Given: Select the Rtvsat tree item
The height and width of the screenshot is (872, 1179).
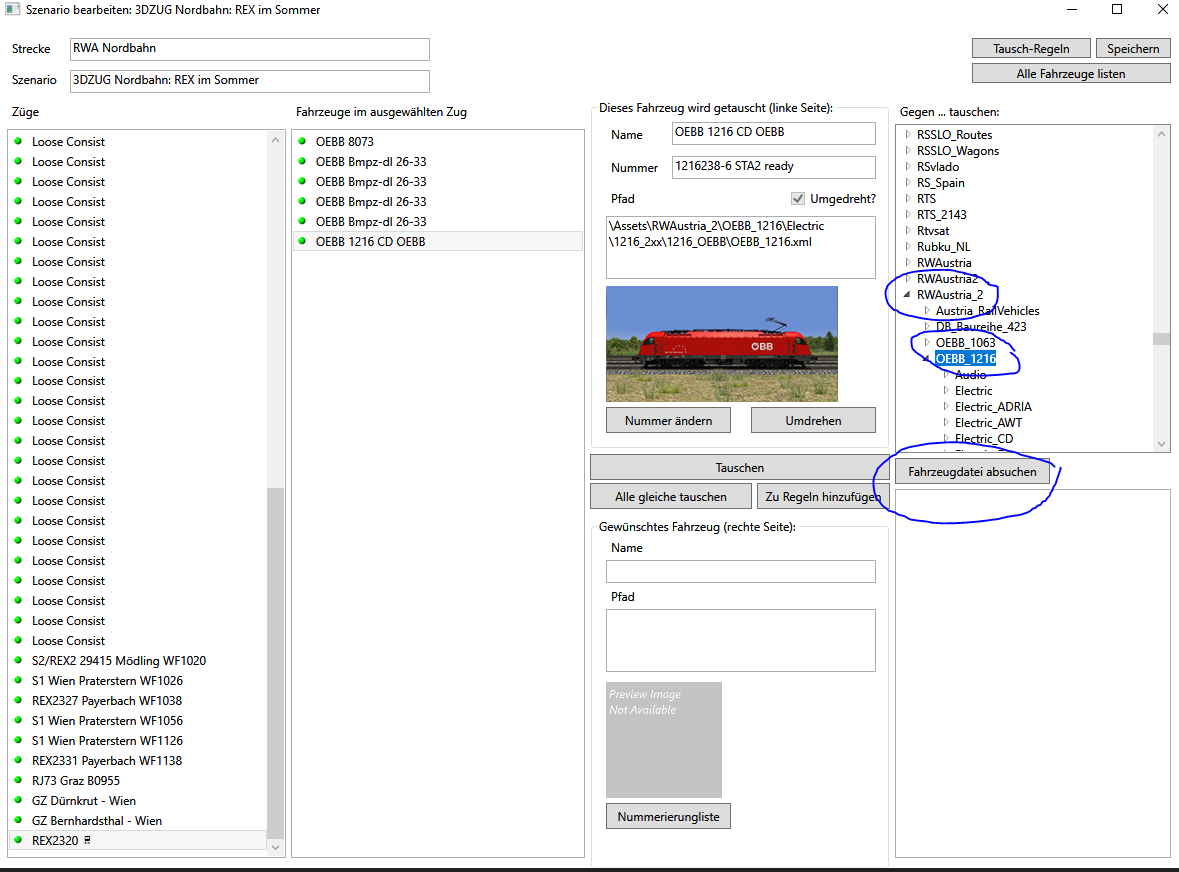Looking at the screenshot, I should [x=932, y=231].
